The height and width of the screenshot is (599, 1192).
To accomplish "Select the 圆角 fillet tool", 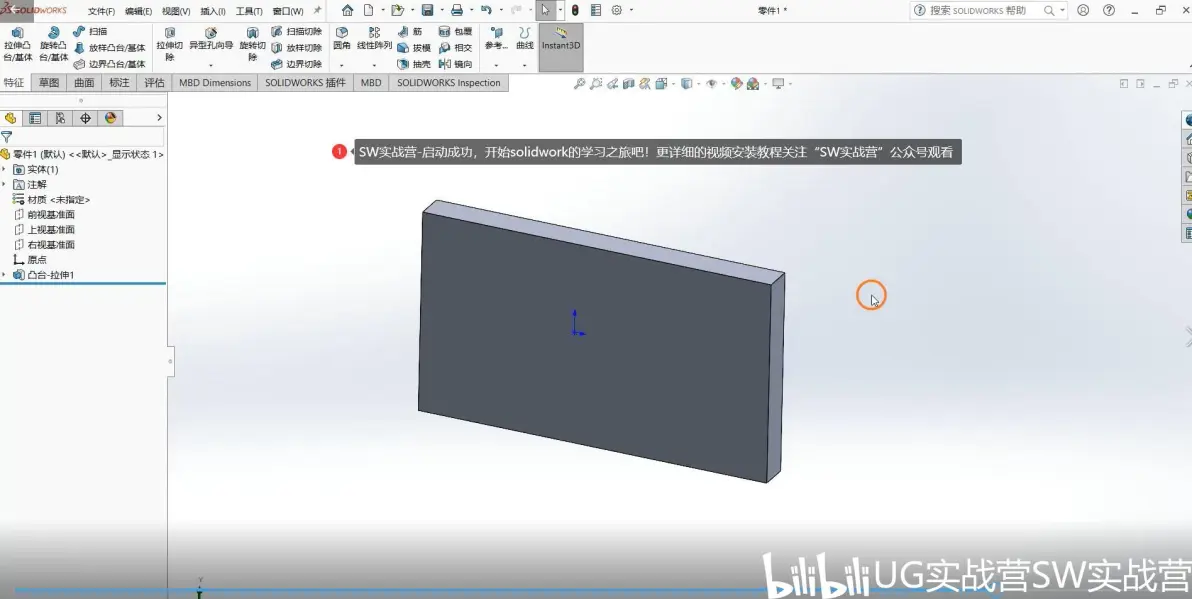I will 342,39.
